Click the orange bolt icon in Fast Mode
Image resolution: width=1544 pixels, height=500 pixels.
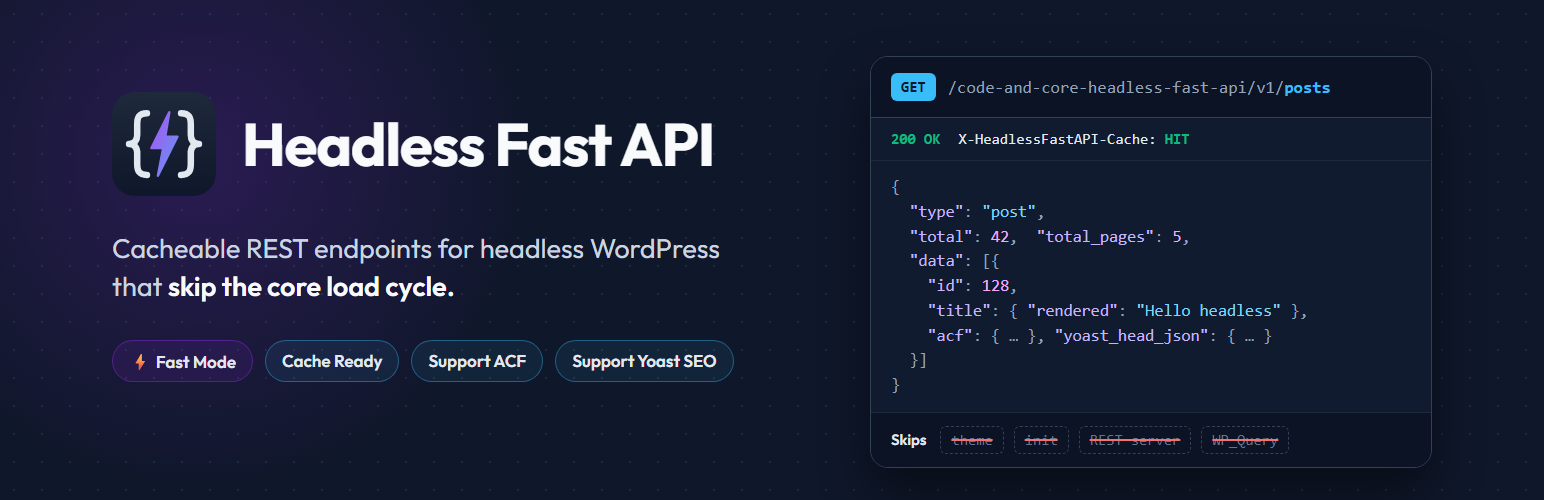coord(140,362)
